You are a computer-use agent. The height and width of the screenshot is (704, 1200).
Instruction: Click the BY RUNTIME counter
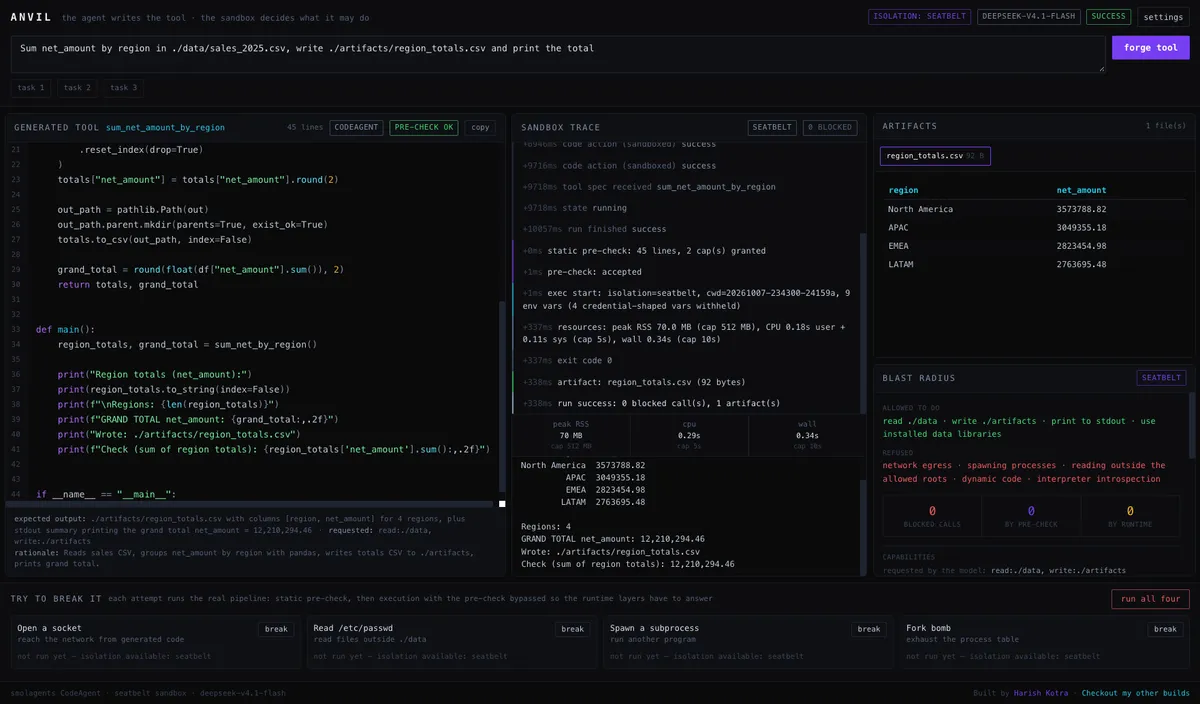[1131, 516]
